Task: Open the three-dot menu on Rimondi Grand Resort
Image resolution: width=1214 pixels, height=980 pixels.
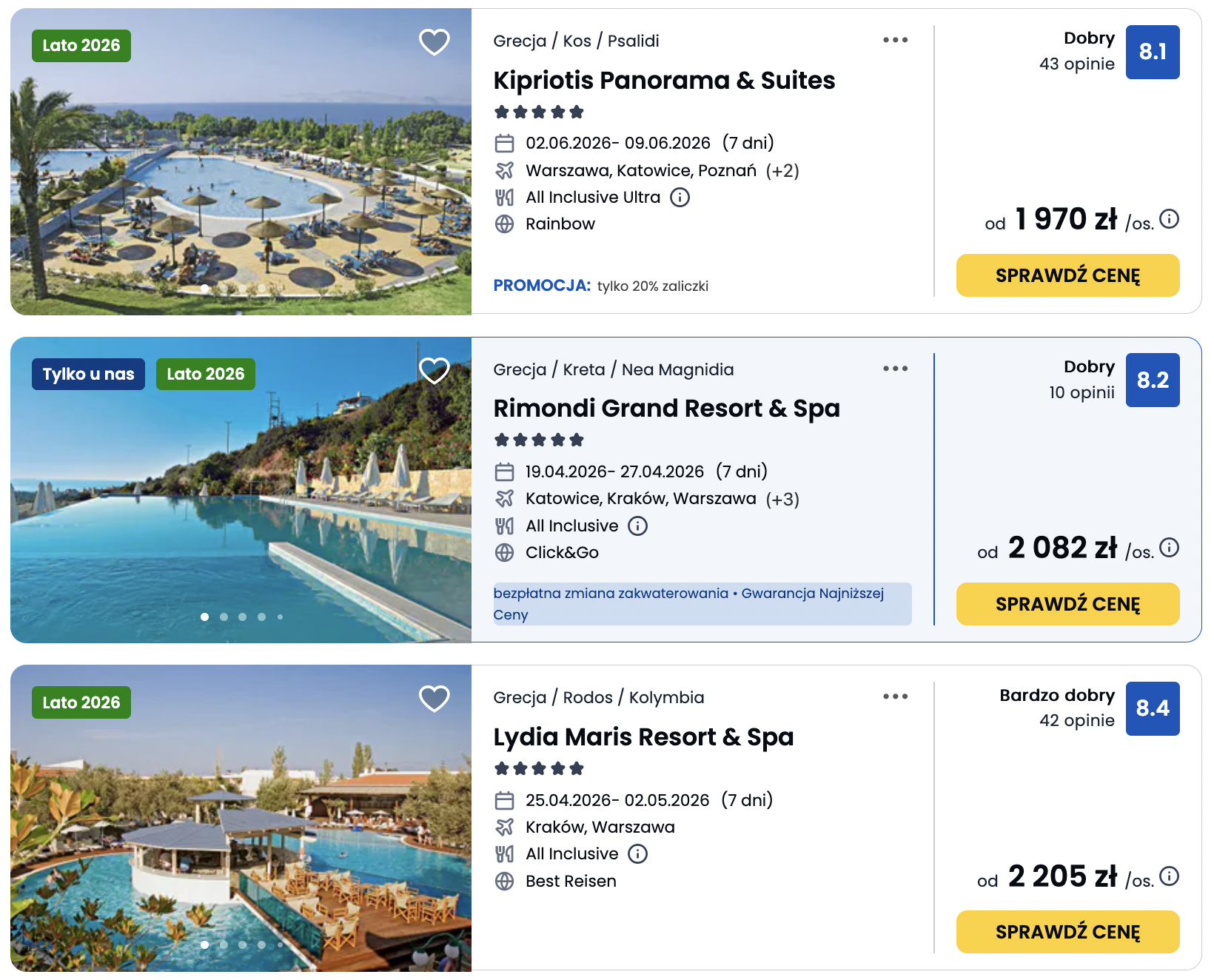Action: [x=896, y=368]
